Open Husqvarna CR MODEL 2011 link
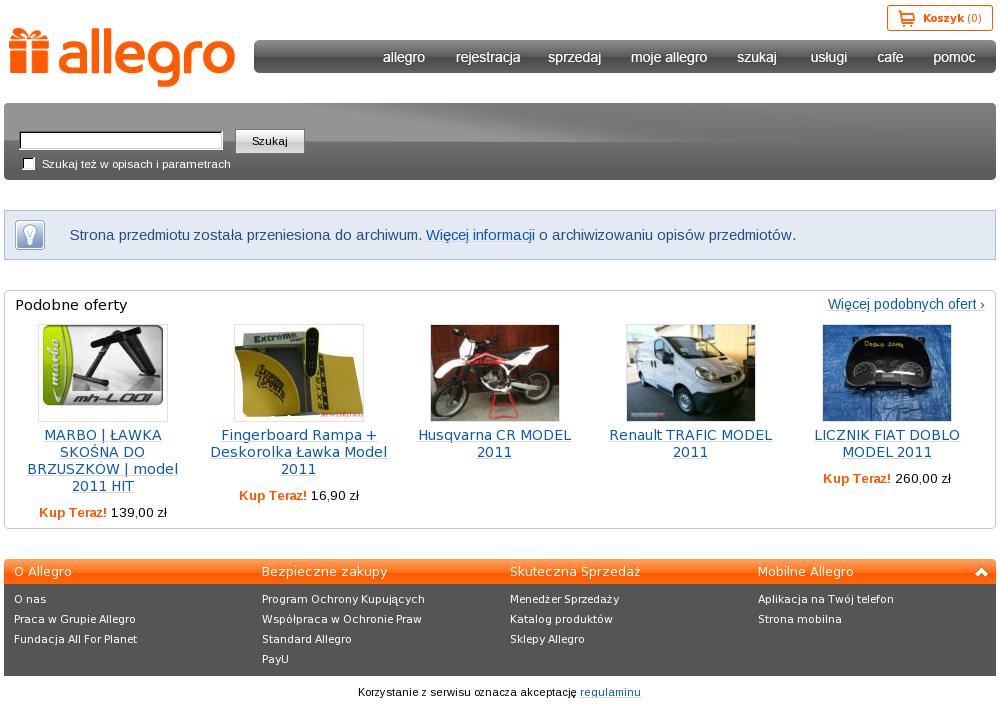The width and height of the screenshot is (1000, 712). point(494,443)
